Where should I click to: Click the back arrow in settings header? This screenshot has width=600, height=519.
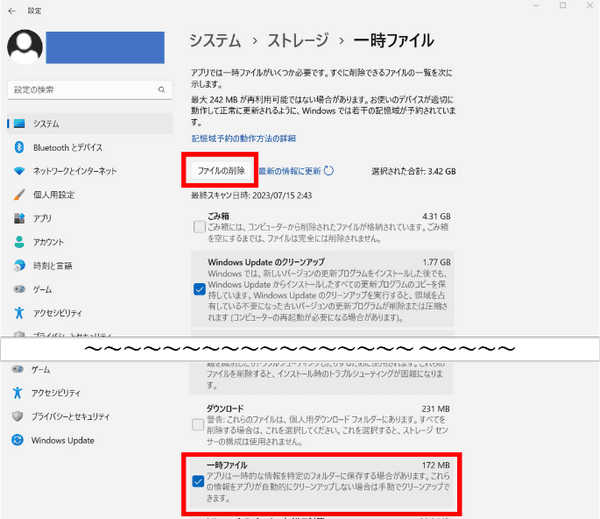coord(12,11)
